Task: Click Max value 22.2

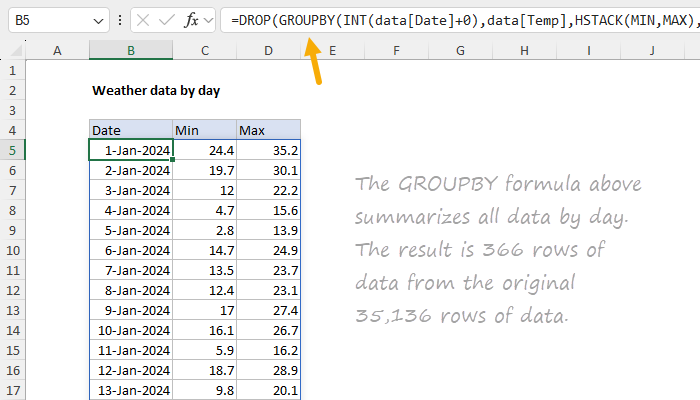Action: coord(268,191)
